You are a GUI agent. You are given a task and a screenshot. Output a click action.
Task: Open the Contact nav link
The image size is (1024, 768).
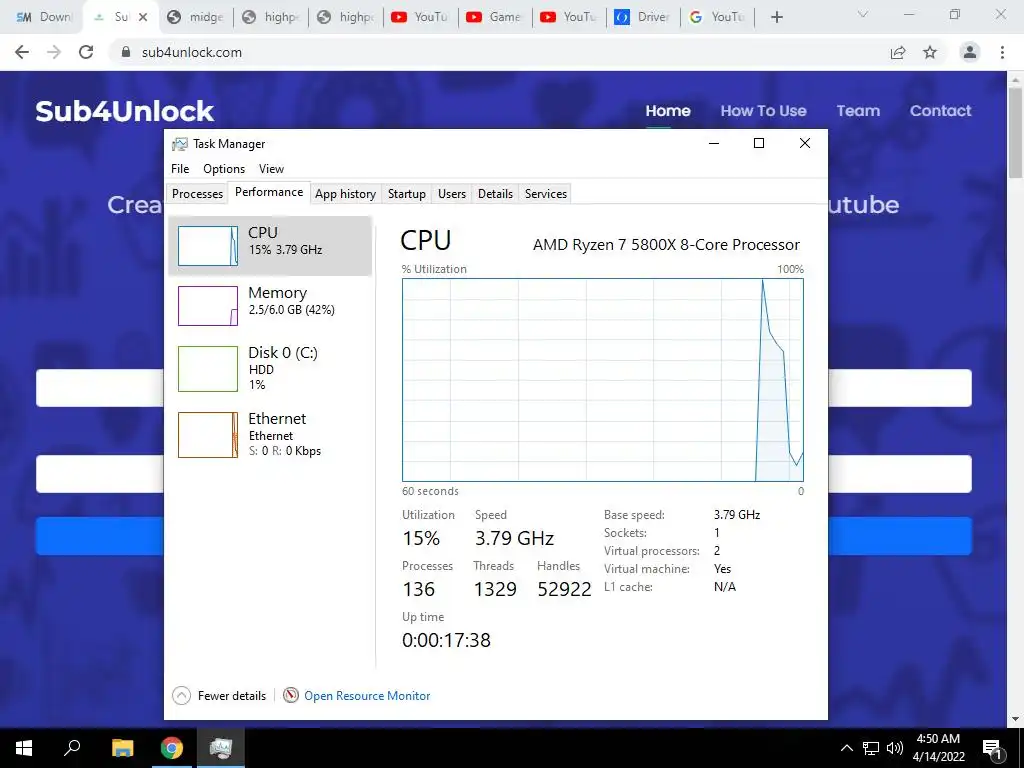pos(940,111)
